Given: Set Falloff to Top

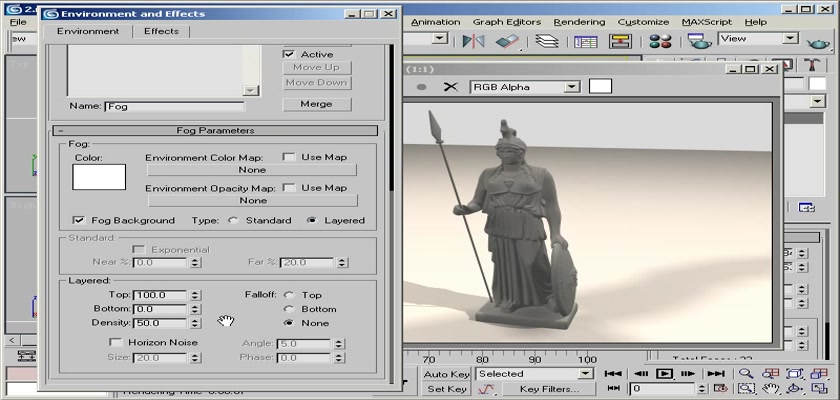Looking at the screenshot, I should (289, 295).
